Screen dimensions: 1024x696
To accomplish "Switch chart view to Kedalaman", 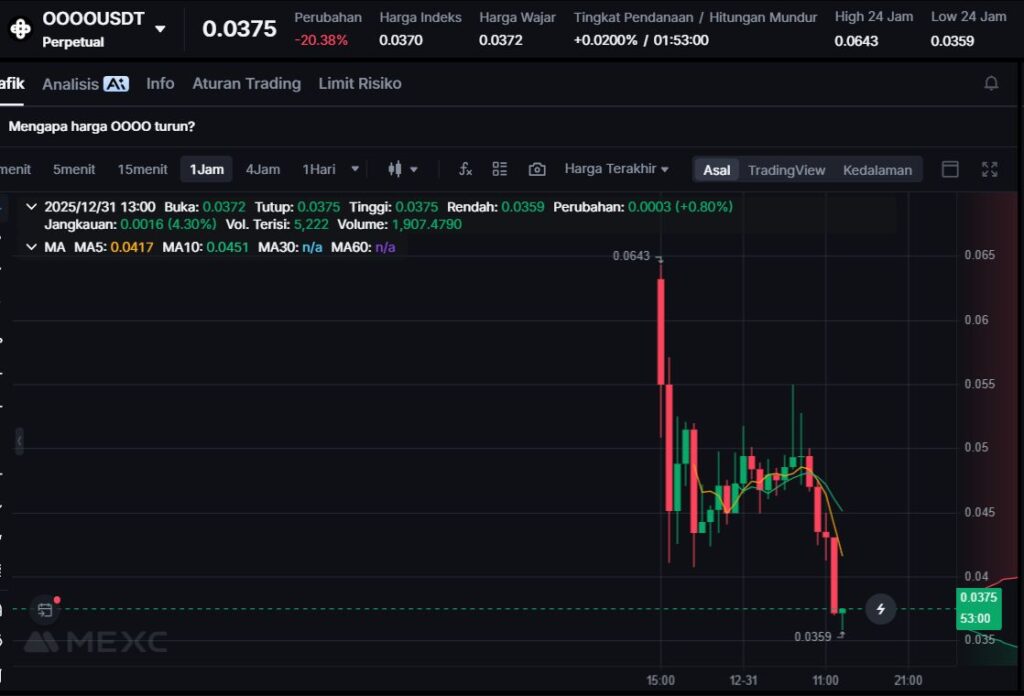I will tap(877, 170).
